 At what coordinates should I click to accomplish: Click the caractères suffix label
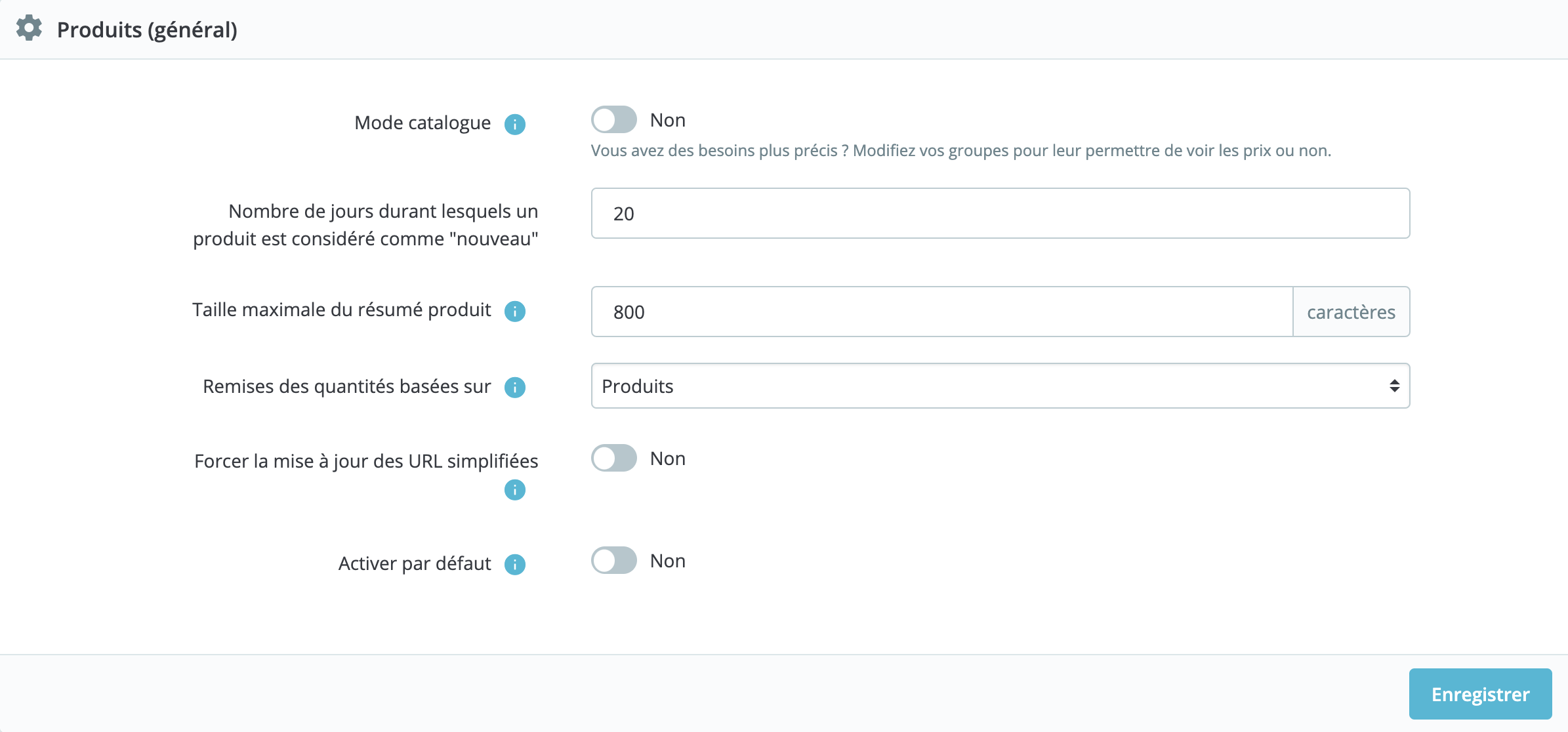[x=1351, y=312]
